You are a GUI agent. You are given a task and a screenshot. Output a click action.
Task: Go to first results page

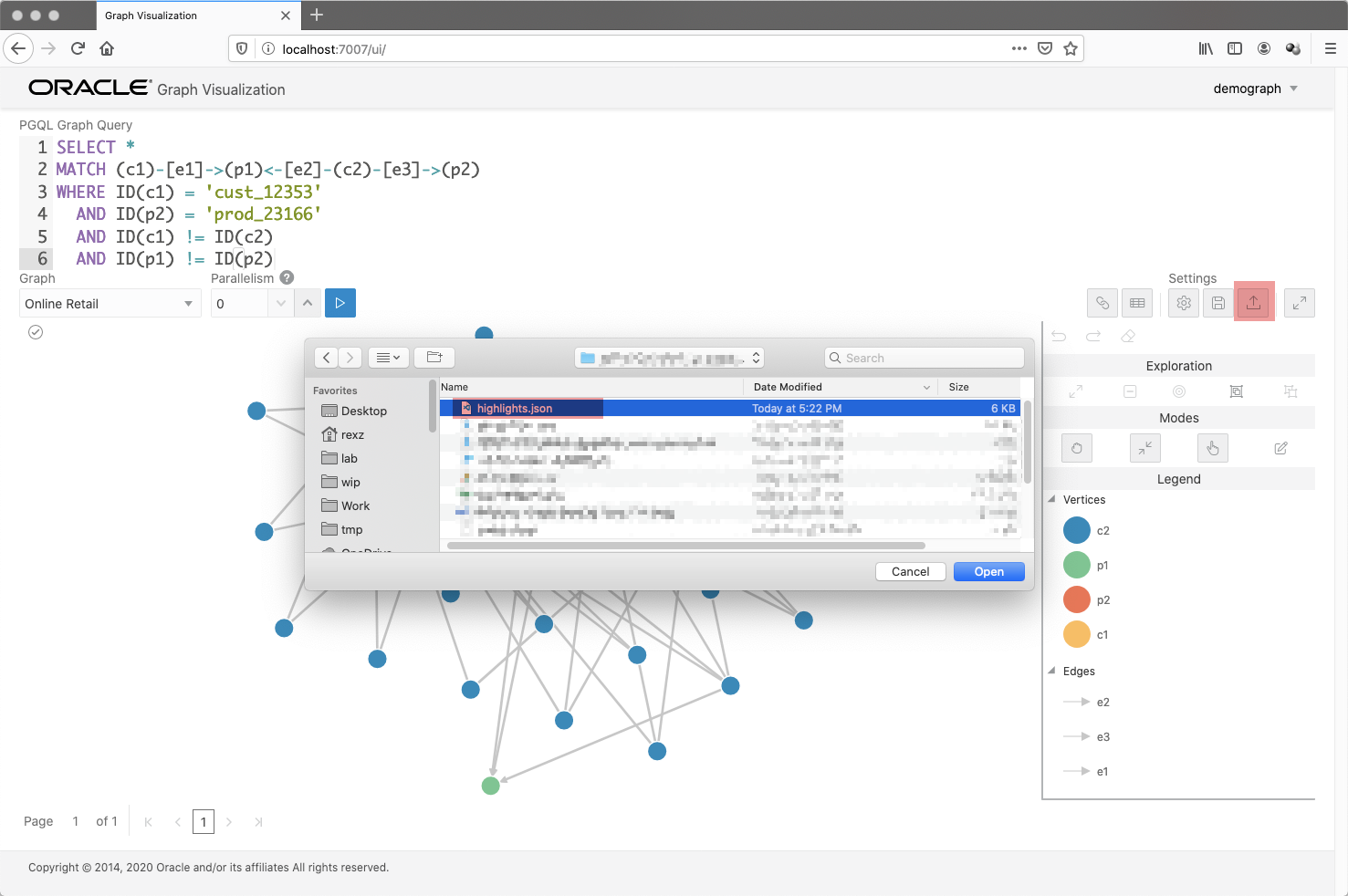148,822
